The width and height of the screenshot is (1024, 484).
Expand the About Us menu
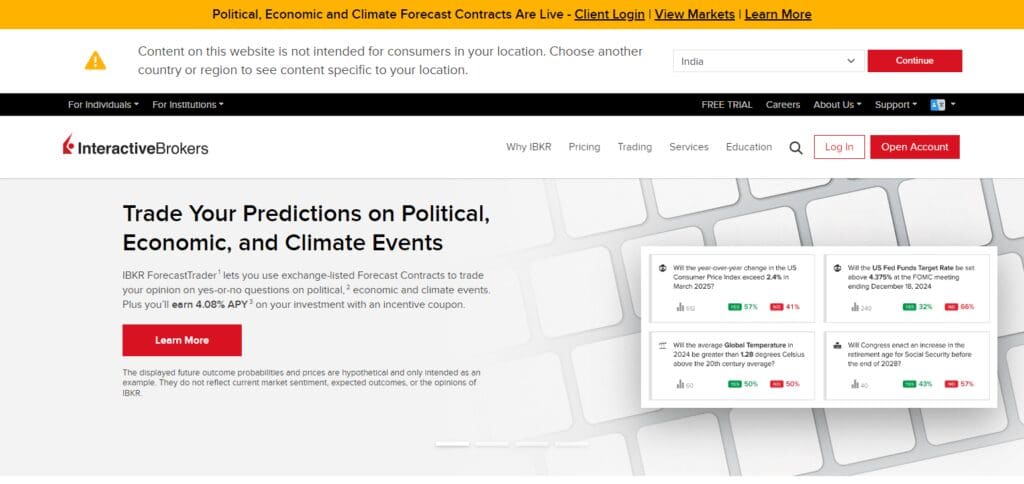(x=837, y=105)
